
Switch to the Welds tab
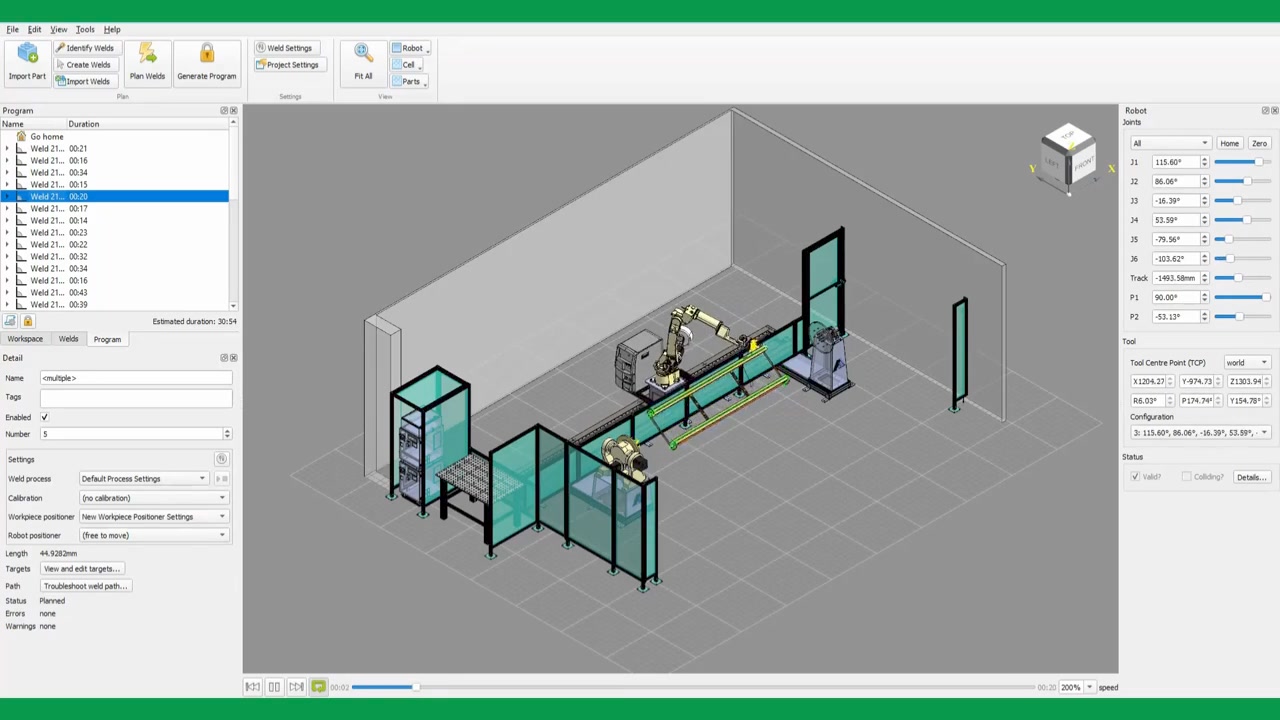pyautogui.click(x=68, y=339)
